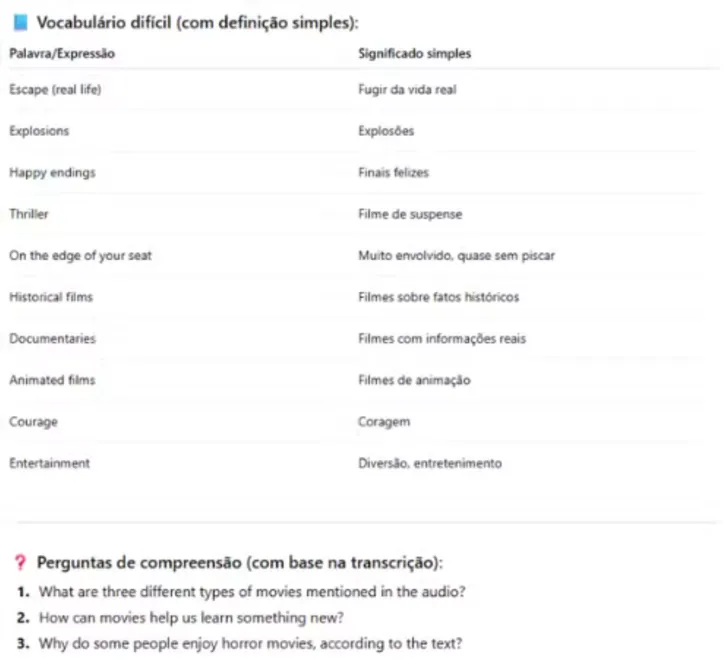The width and height of the screenshot is (724, 668).
Task: Click the definition Fugir da vida real
Action: tap(407, 90)
